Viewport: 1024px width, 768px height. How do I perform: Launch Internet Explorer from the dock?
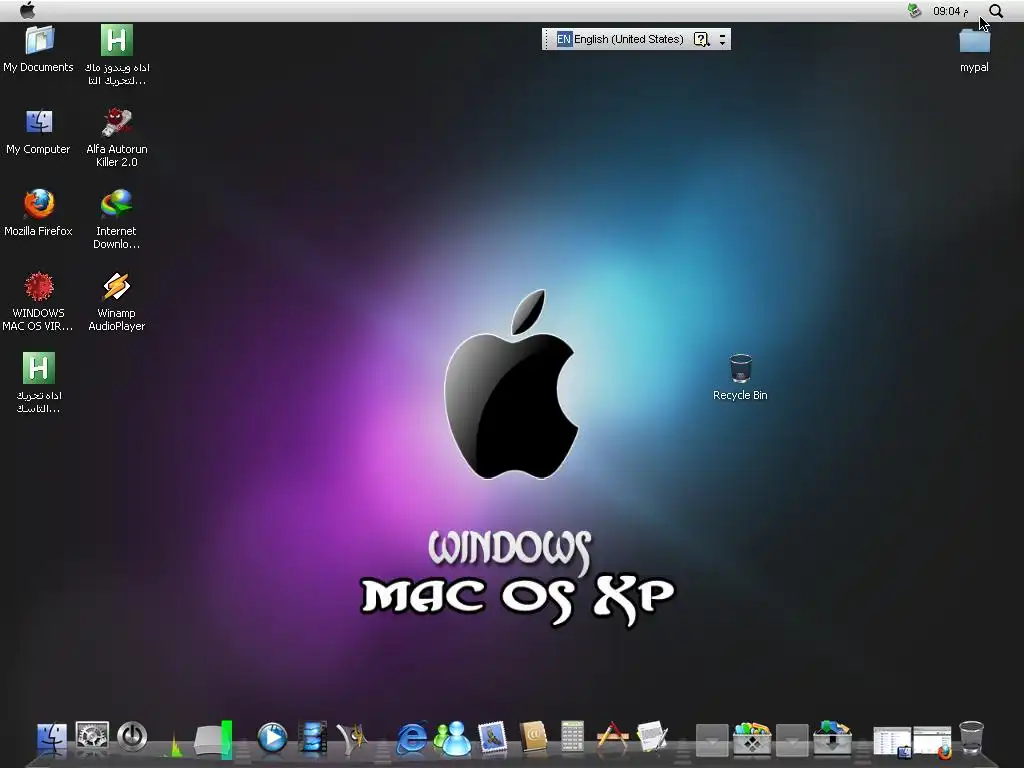412,739
